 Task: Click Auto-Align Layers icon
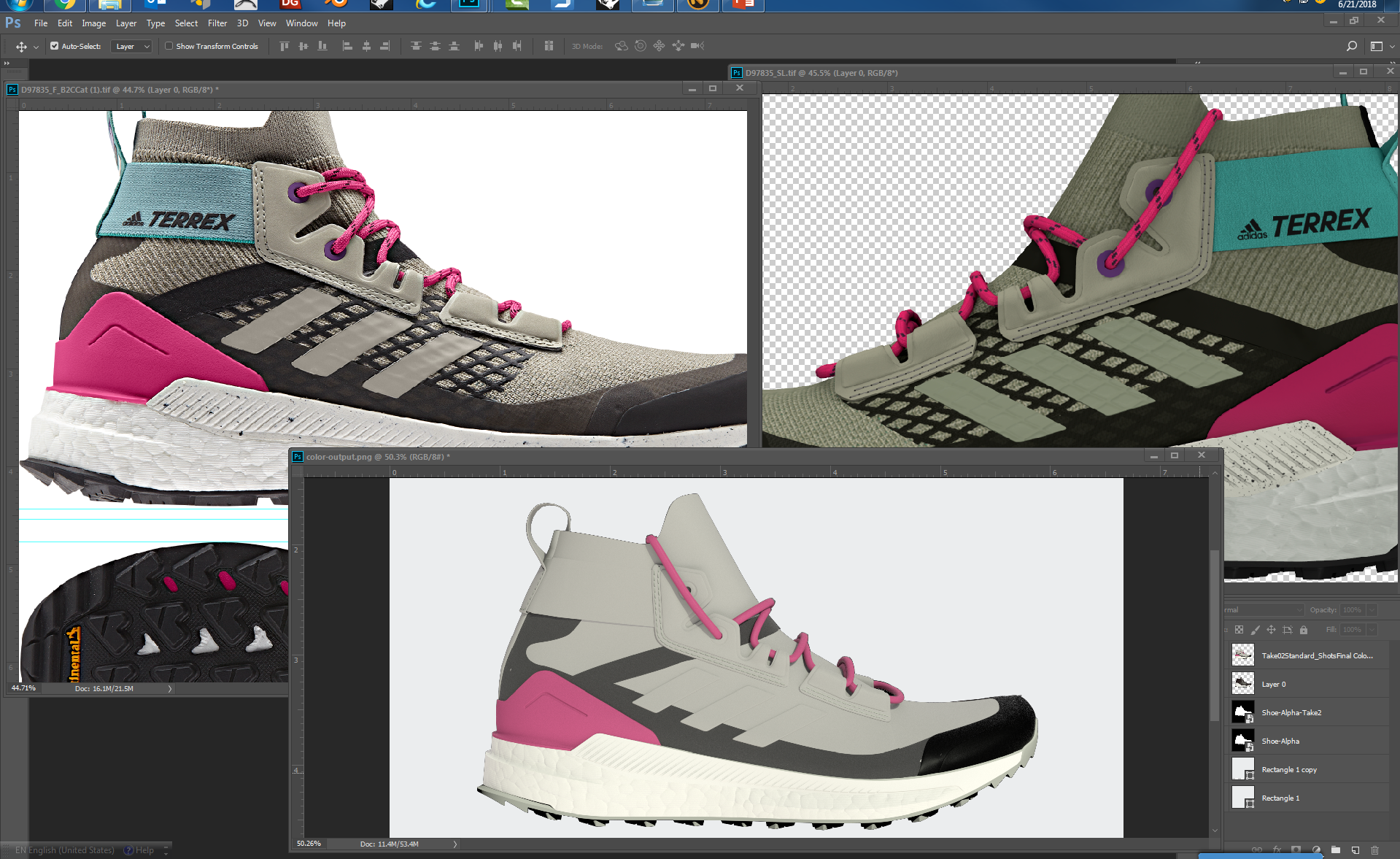tap(549, 46)
